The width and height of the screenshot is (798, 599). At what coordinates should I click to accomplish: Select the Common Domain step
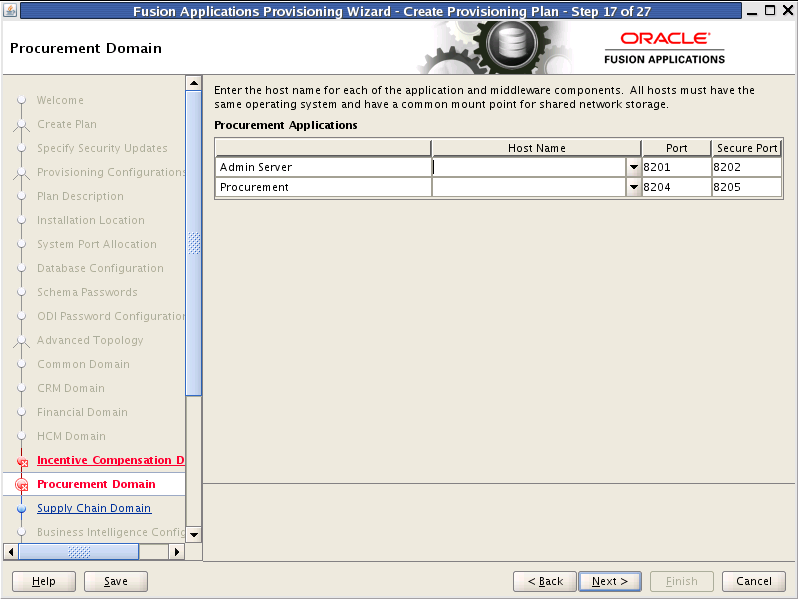pyautogui.click(x=83, y=364)
